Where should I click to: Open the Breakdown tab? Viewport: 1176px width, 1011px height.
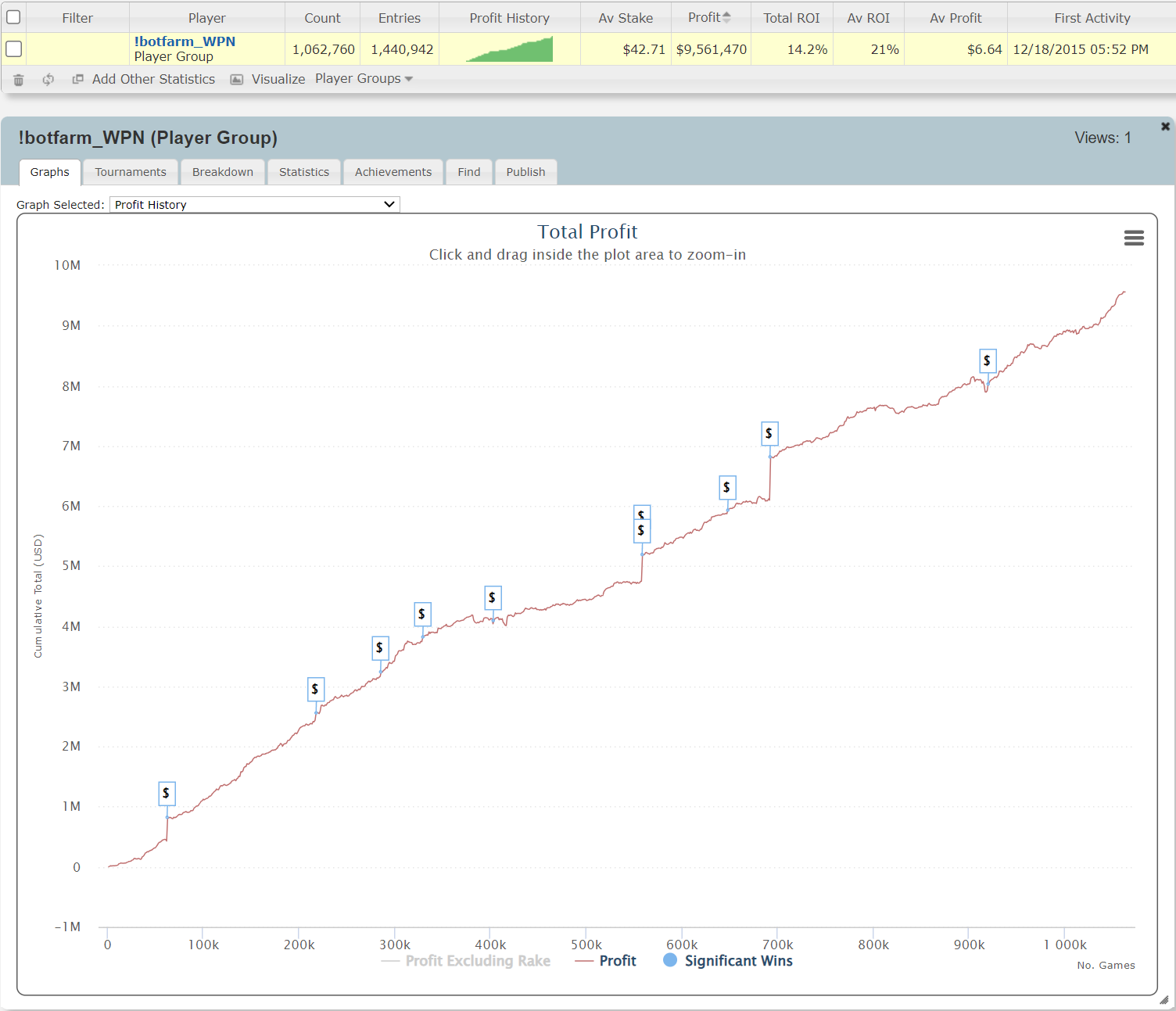point(223,172)
